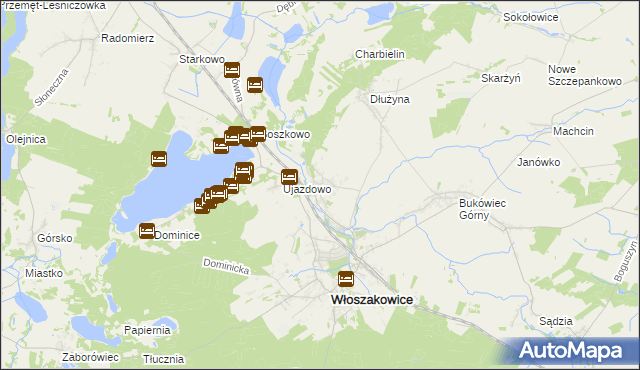
Task: Select the Sądzia label
Action: coord(556,321)
